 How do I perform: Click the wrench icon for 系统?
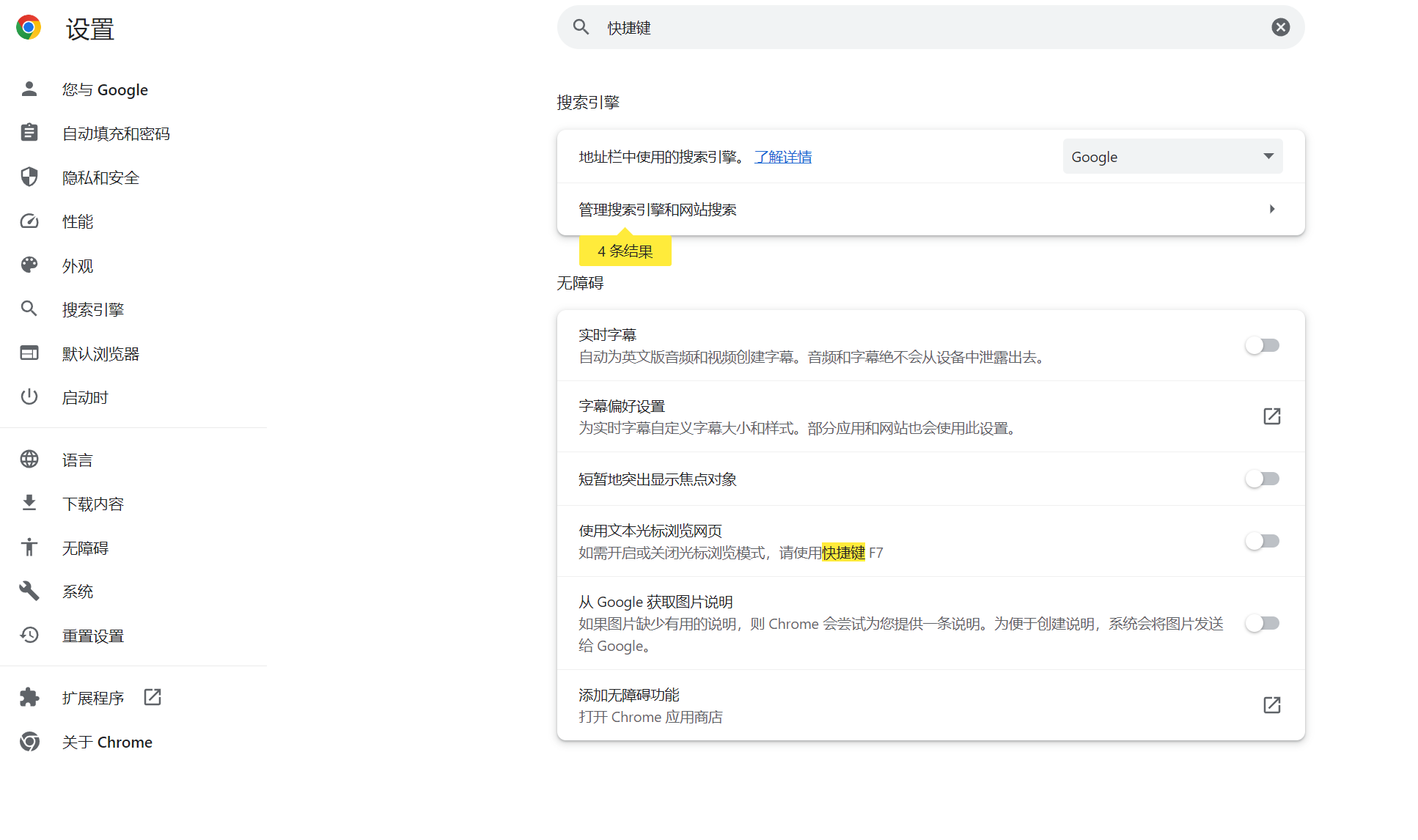pos(29,591)
